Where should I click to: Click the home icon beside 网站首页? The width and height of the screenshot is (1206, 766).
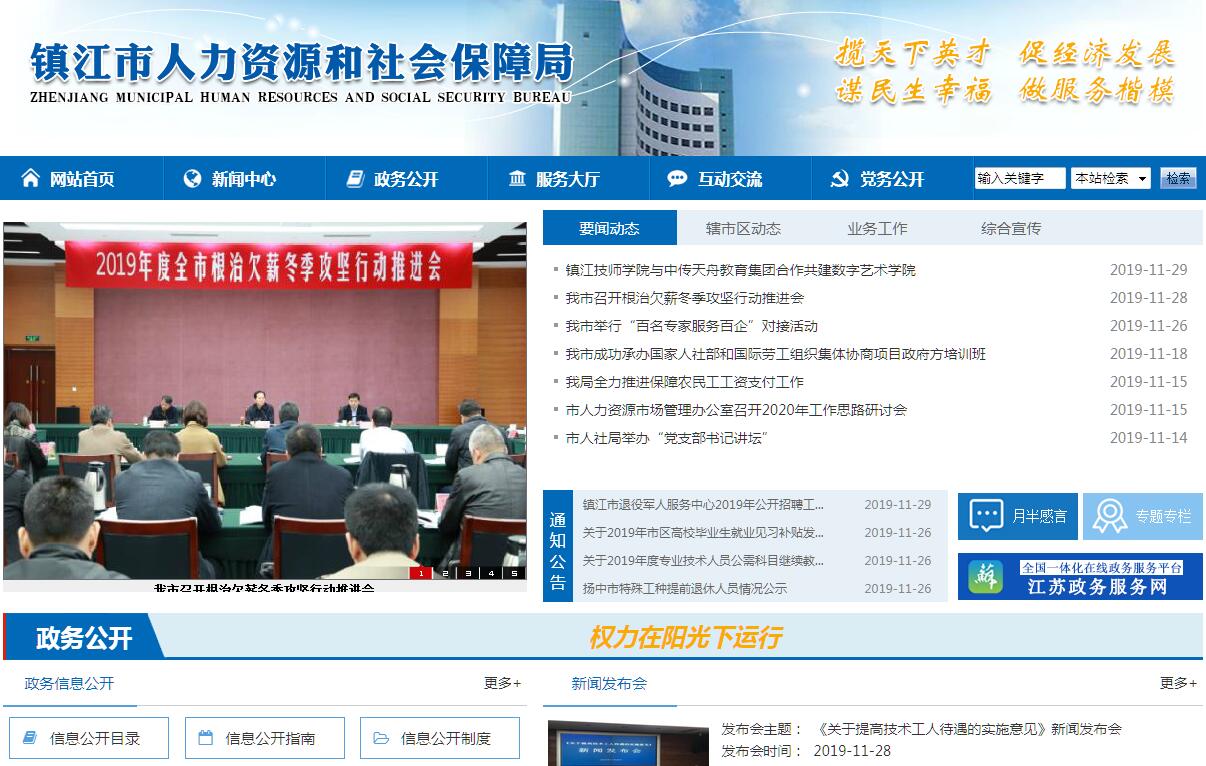coord(30,179)
